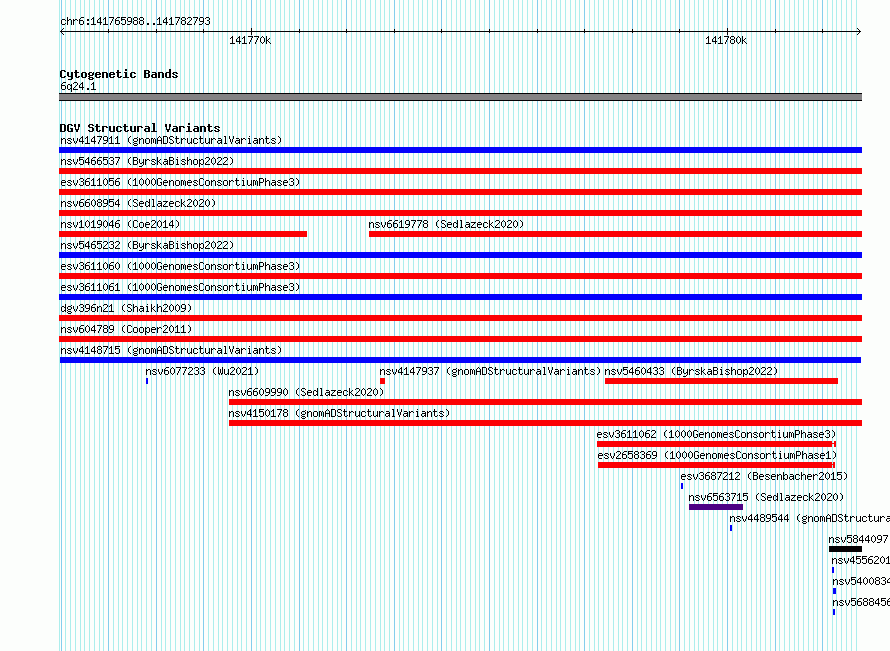Open variant nsv5466537 (ByrskaBishop2022) label

(147, 161)
